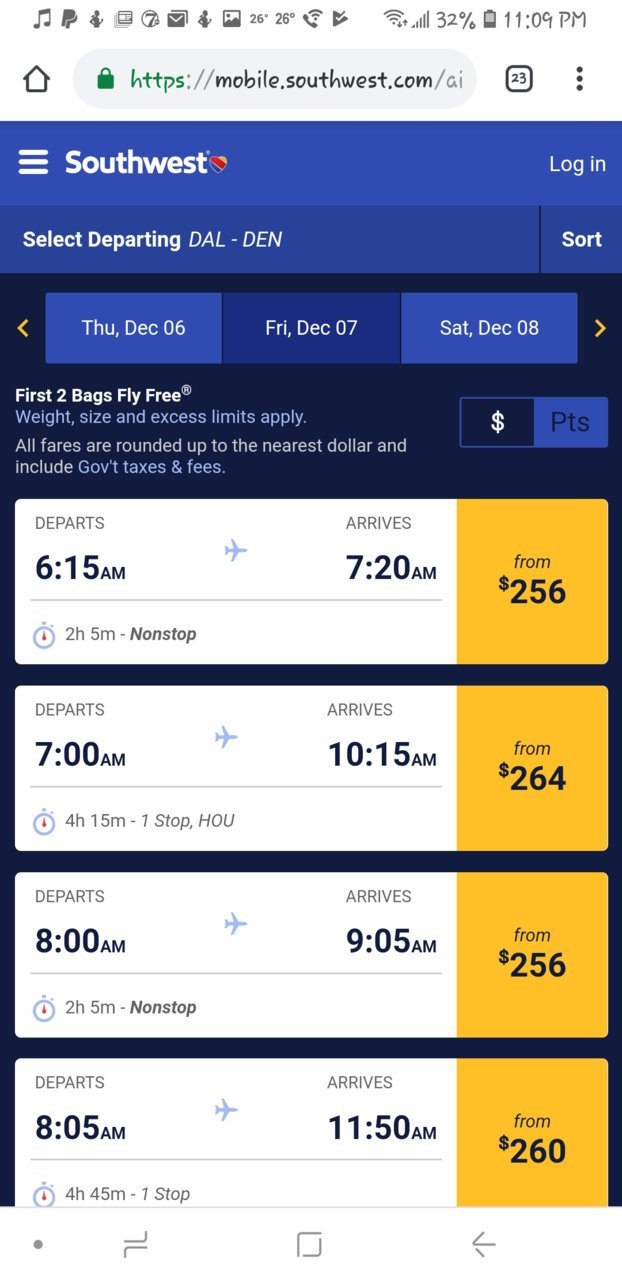Switch fare display to Pts

571,422
